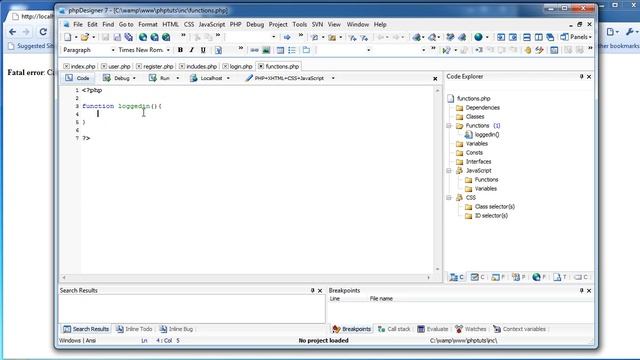Switch to the Context variables tab
This screenshot has width=640, height=360.
[x=519, y=329]
